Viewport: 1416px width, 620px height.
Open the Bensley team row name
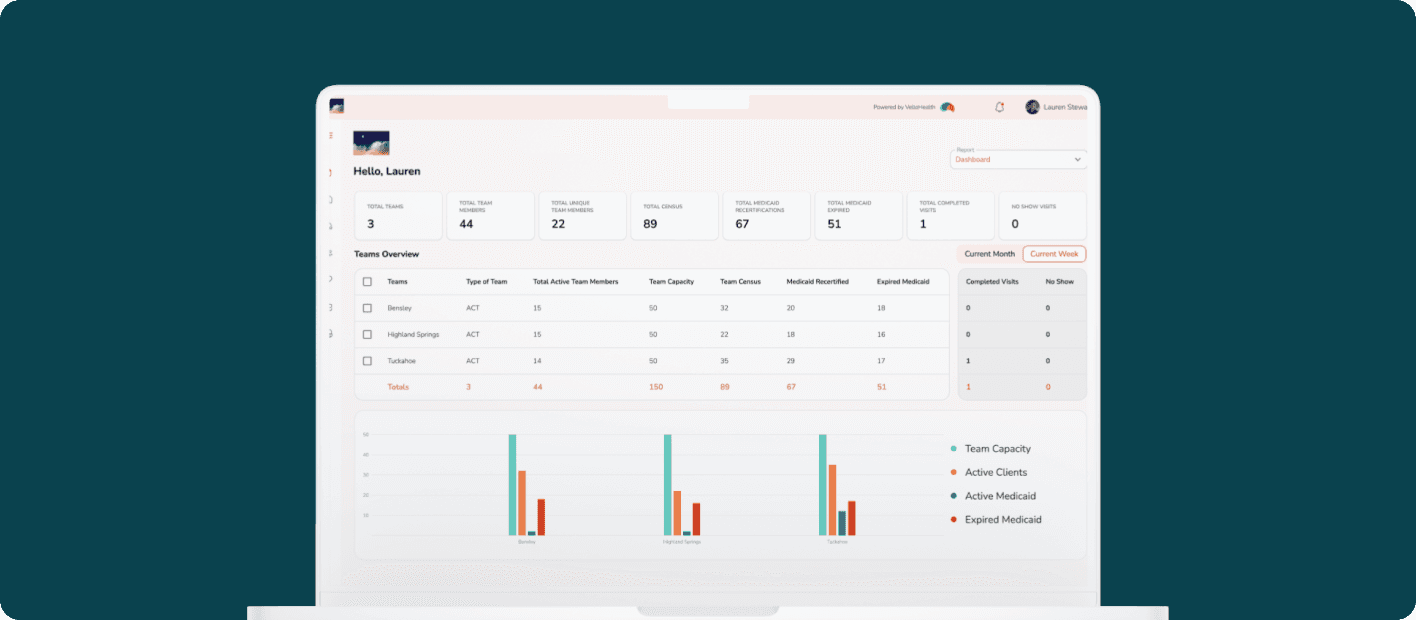pyautogui.click(x=399, y=308)
